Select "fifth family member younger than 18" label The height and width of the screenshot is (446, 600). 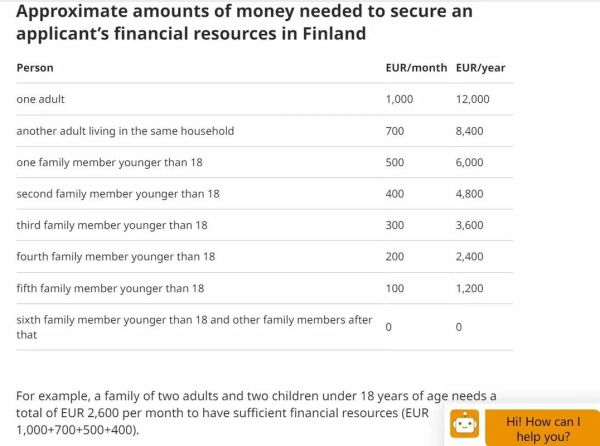(110, 288)
